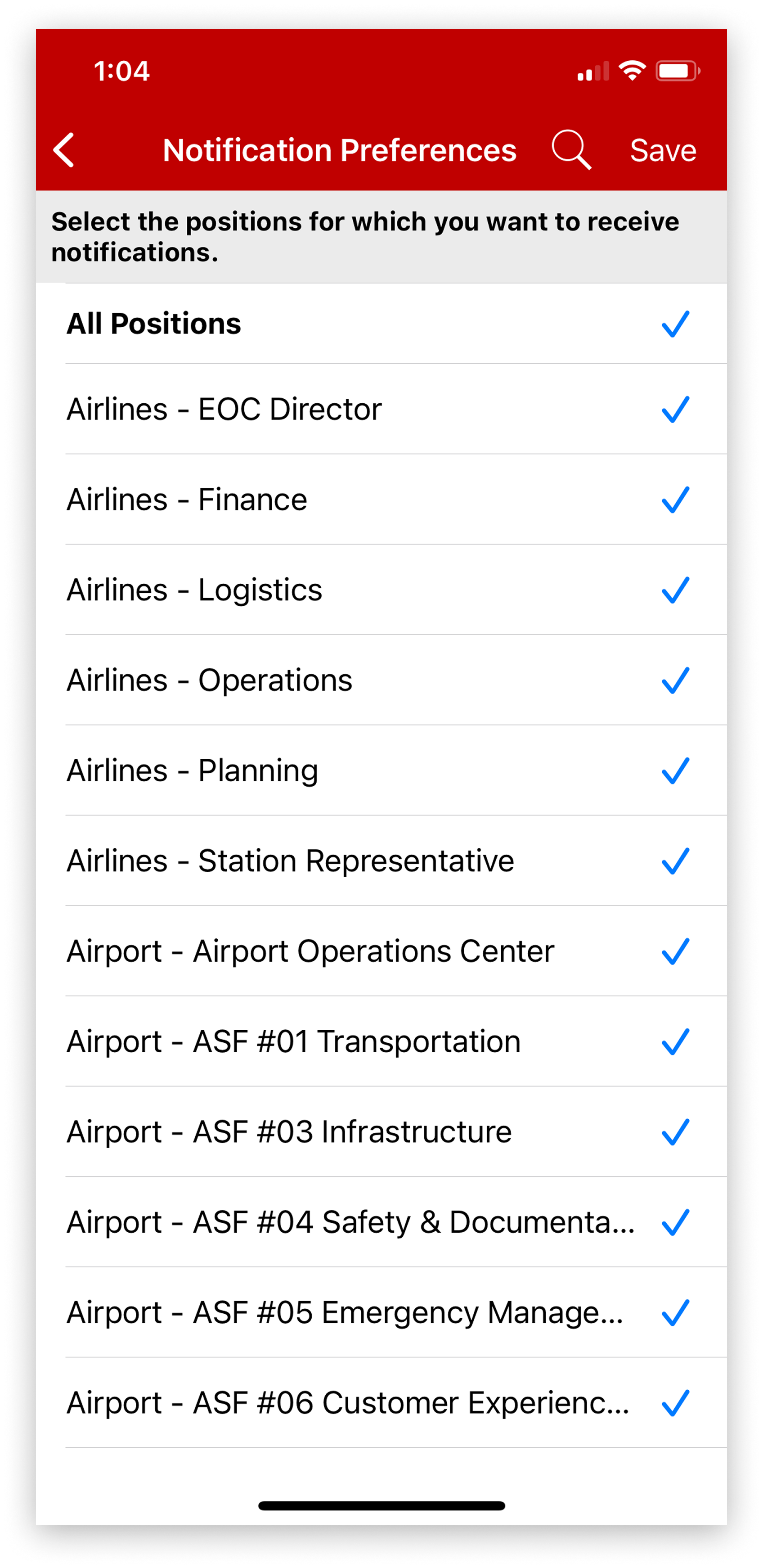Tap the clock time in status bar
This screenshot has width=763, height=1568.
click(121, 71)
